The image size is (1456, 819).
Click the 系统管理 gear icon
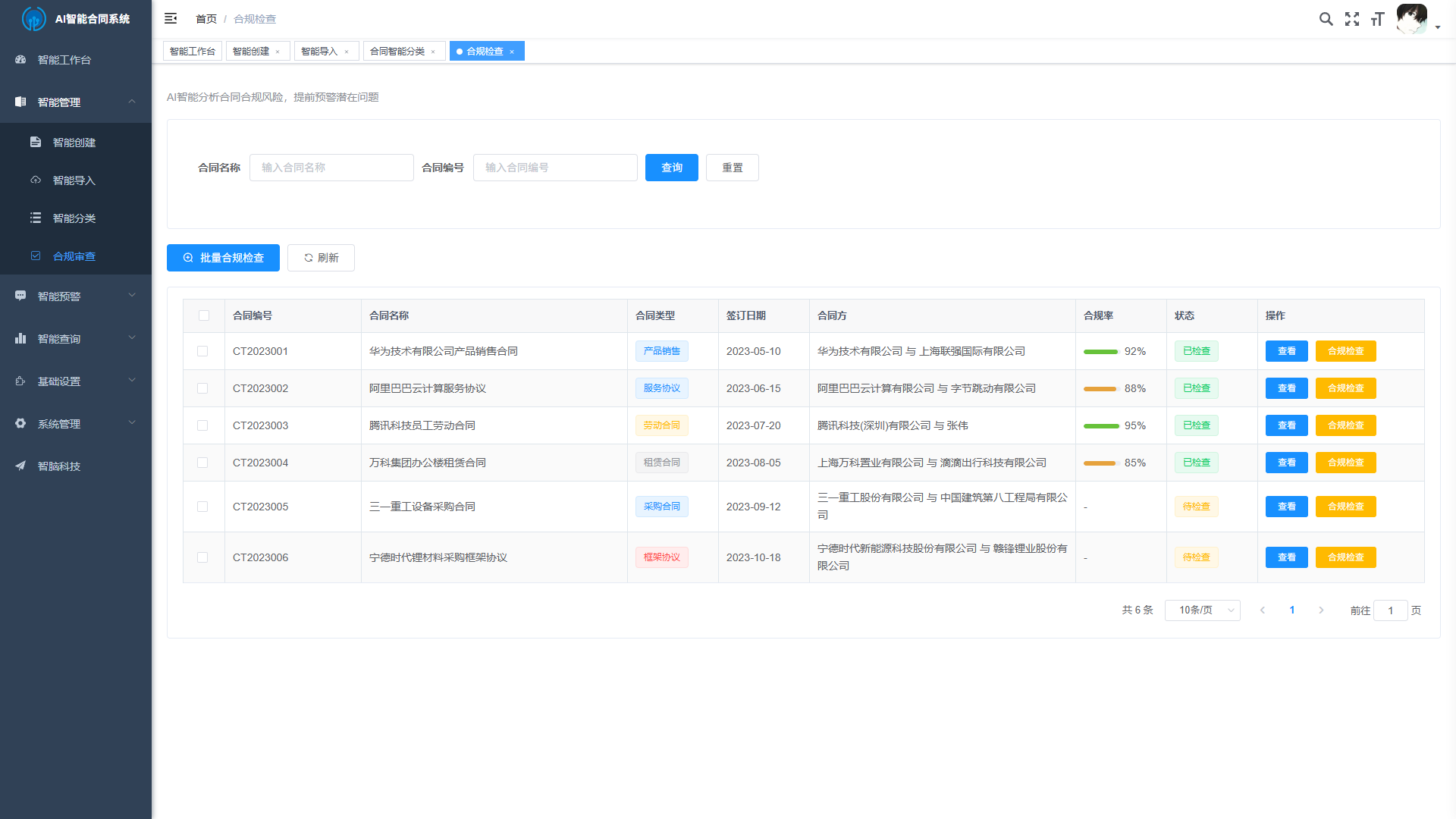pyautogui.click(x=20, y=423)
